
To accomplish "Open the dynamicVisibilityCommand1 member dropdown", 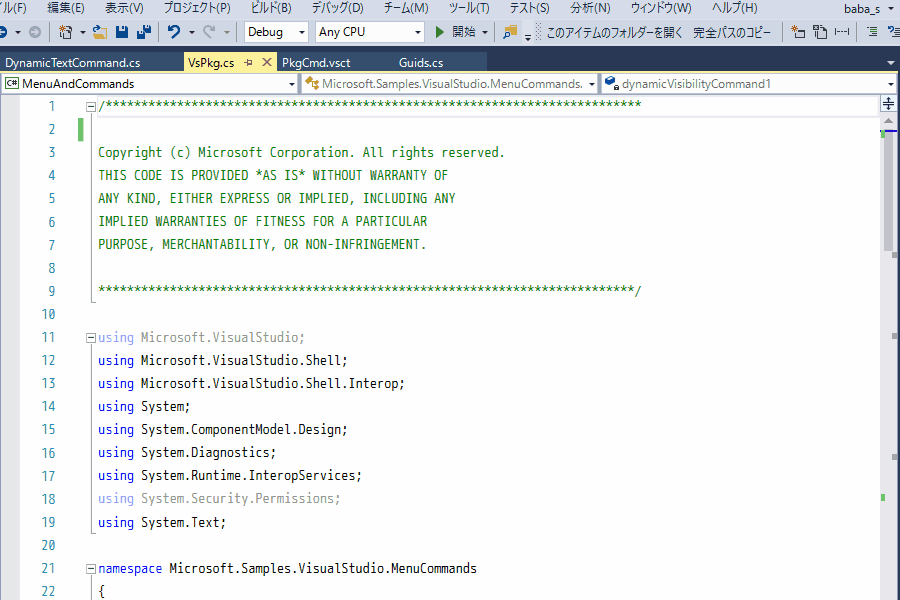I will (x=891, y=84).
